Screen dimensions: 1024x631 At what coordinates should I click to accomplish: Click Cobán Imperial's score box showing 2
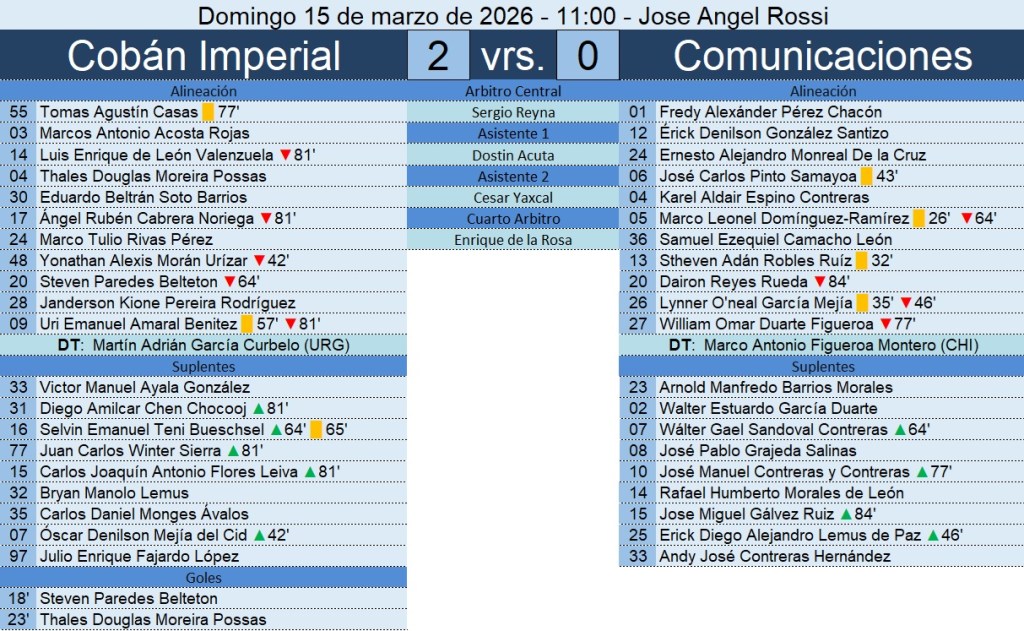[438, 56]
